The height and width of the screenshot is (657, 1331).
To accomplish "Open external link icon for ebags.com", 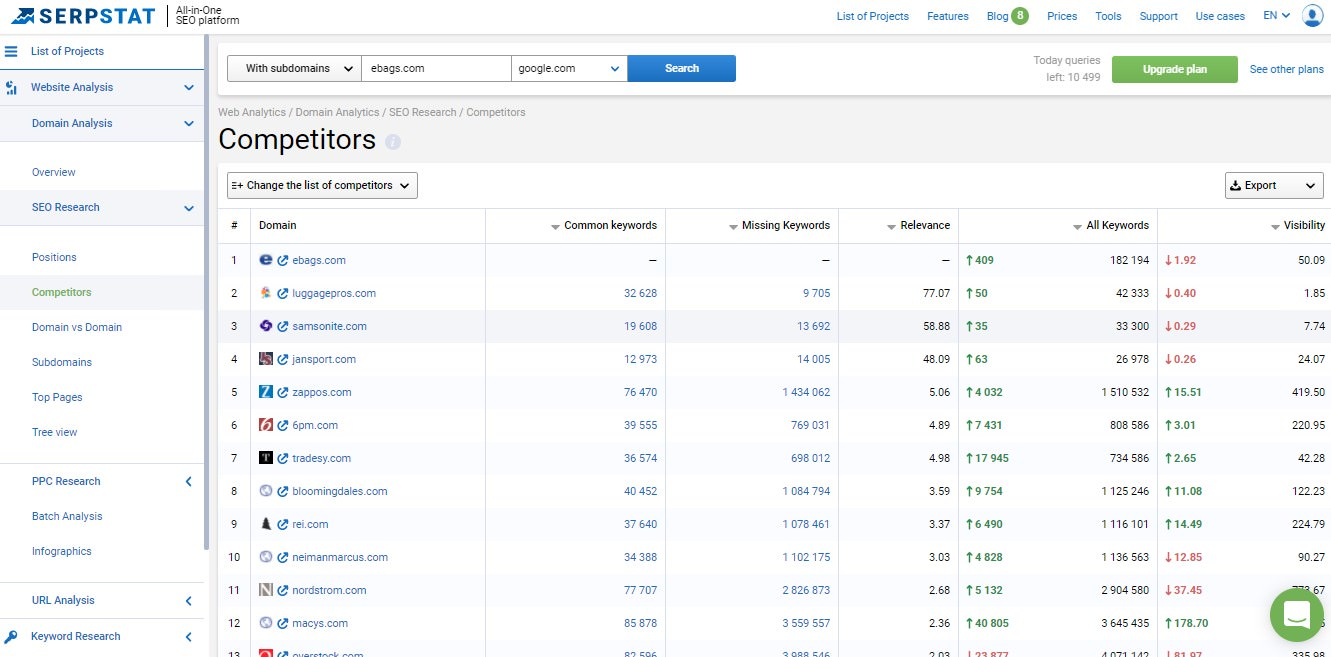I will click(x=283, y=261).
